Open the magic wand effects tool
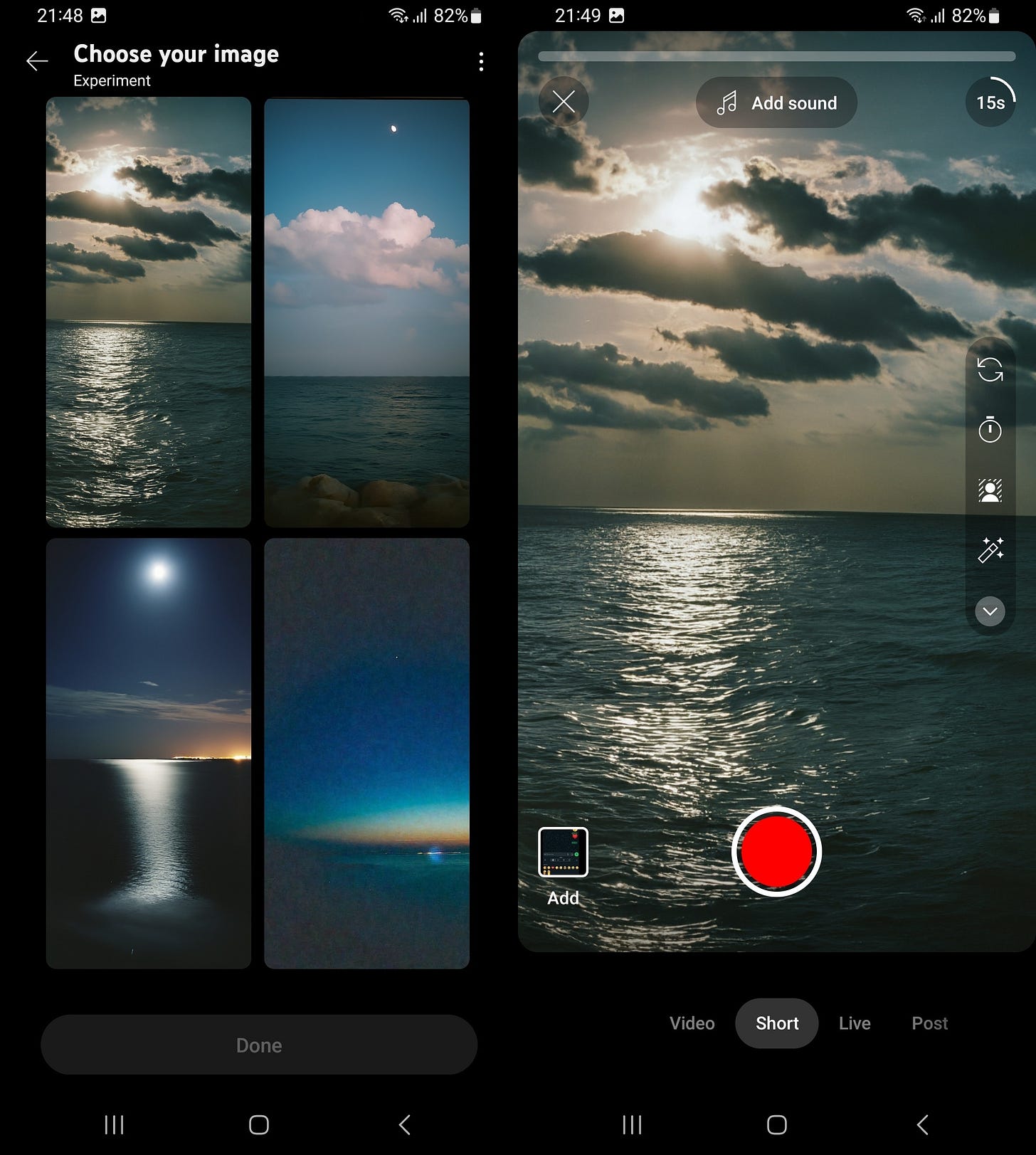1036x1155 pixels. (990, 550)
